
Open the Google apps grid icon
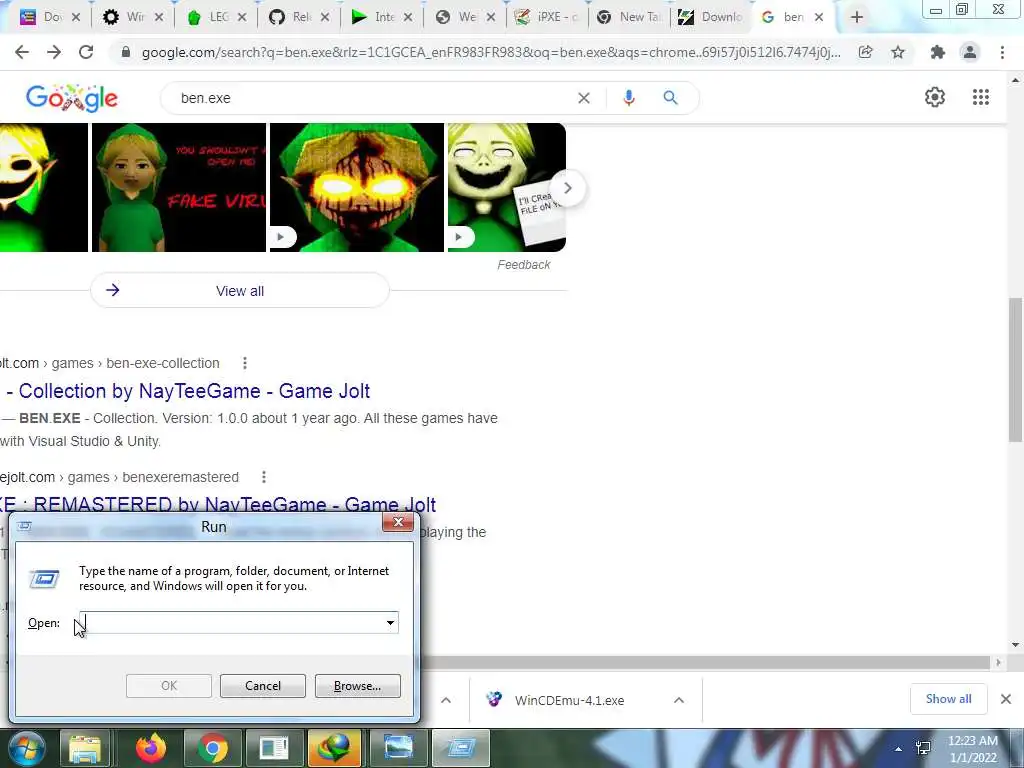coord(981,97)
